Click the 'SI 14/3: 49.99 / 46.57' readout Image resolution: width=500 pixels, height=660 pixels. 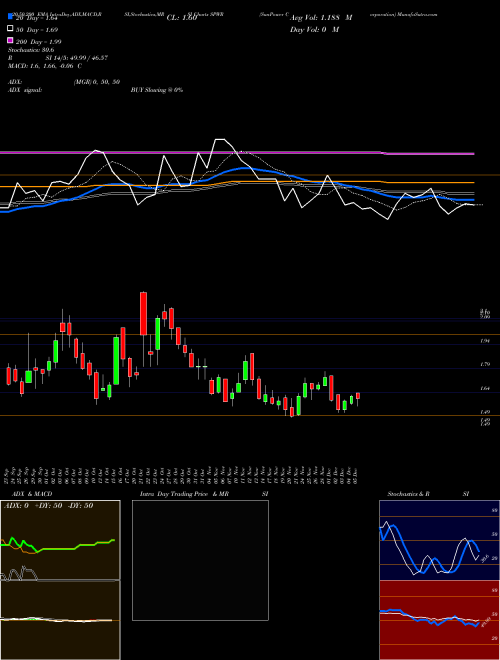[77, 58]
